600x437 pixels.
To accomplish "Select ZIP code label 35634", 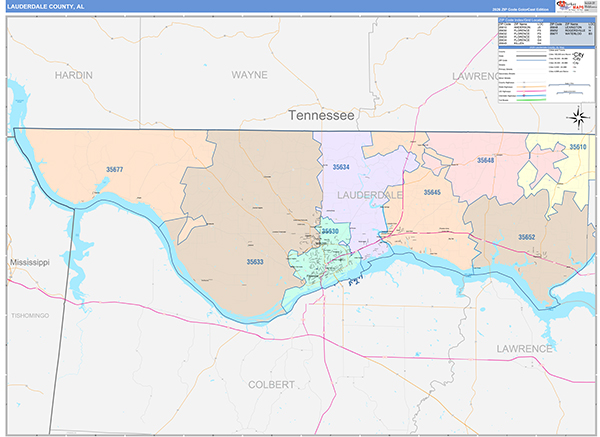I will [x=341, y=167].
